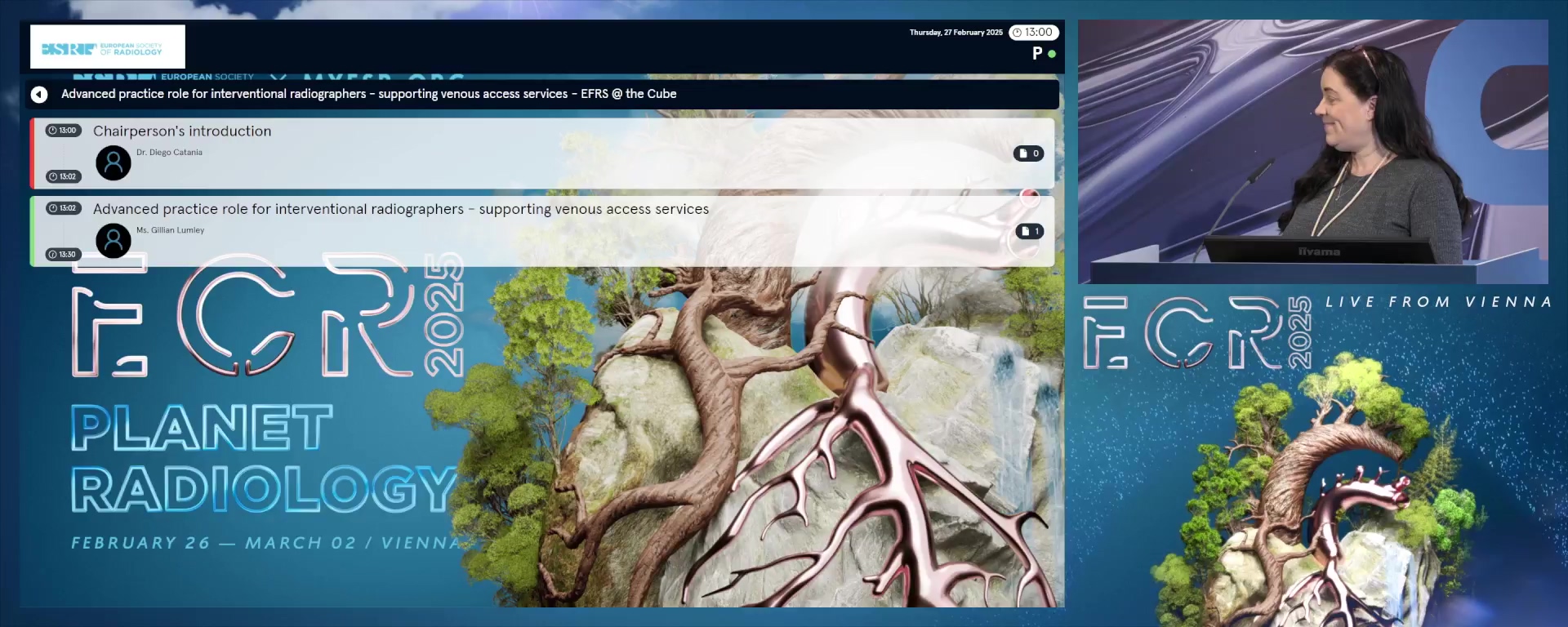Image resolution: width=1568 pixels, height=627 pixels.
Task: Click the 13:00 clock pill in header
Action: tap(1033, 33)
